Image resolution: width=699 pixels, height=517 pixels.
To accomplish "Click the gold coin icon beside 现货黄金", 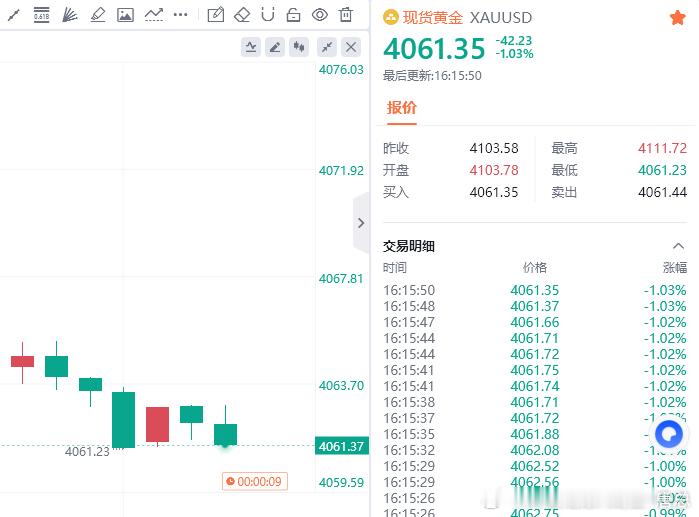I will [391, 18].
